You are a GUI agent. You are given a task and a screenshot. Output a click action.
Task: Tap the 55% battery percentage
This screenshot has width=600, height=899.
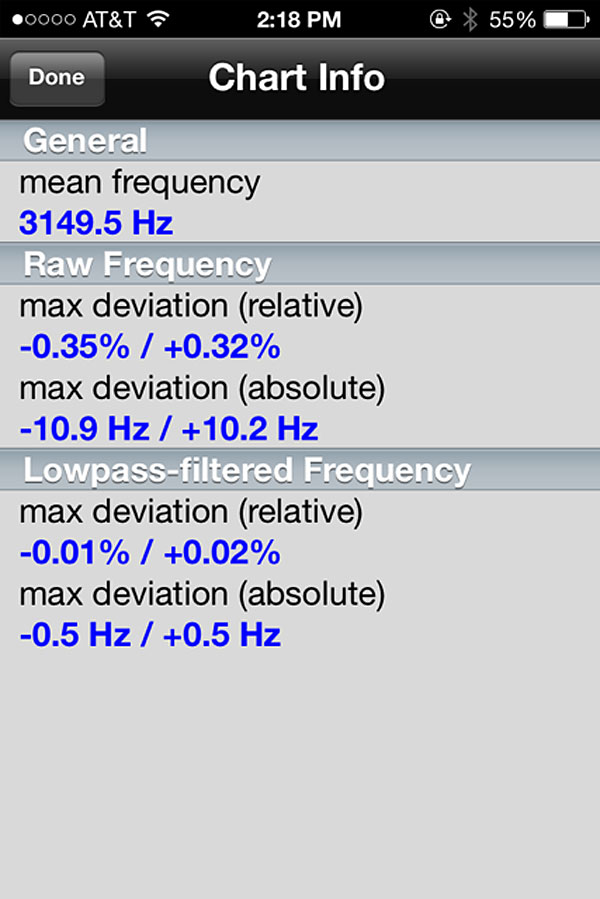pos(512,20)
